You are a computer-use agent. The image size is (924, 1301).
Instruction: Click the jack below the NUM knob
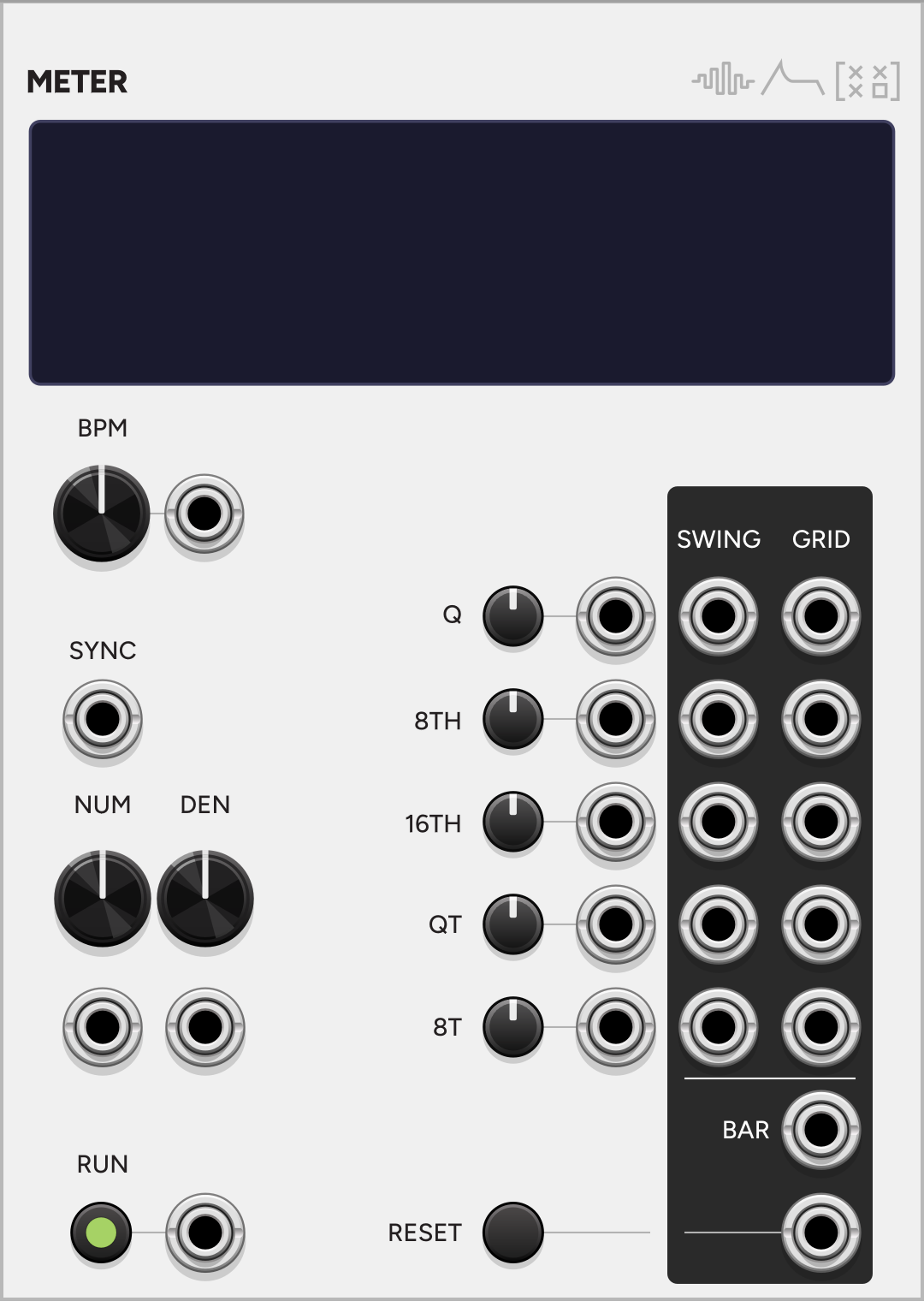click(103, 1027)
